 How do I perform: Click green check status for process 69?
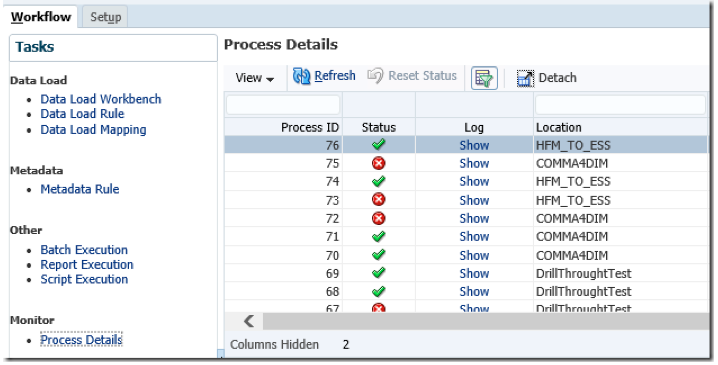(x=378, y=273)
